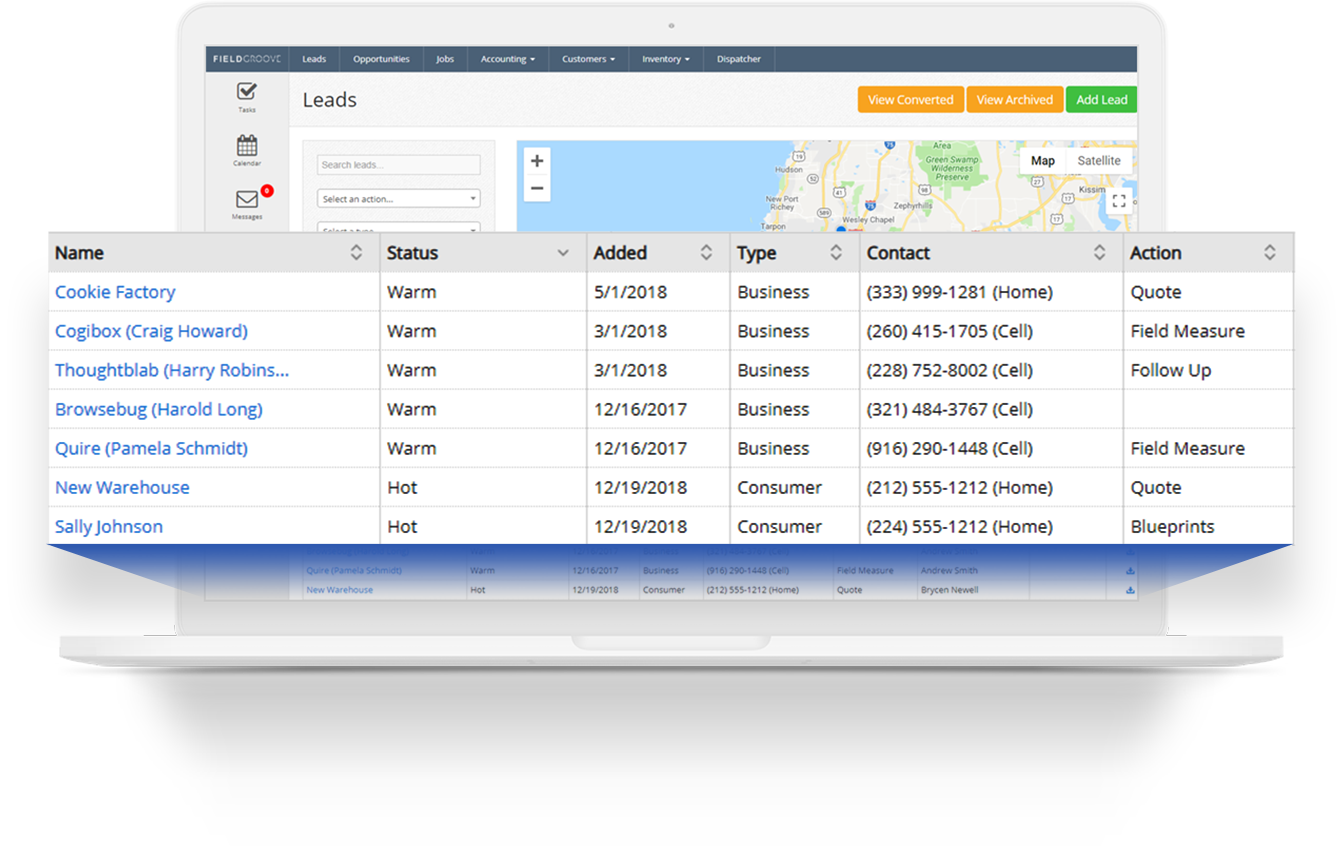This screenshot has height=846, width=1344.
Task: Open the Tasks checkmark icon in sidebar
Action: [x=247, y=92]
